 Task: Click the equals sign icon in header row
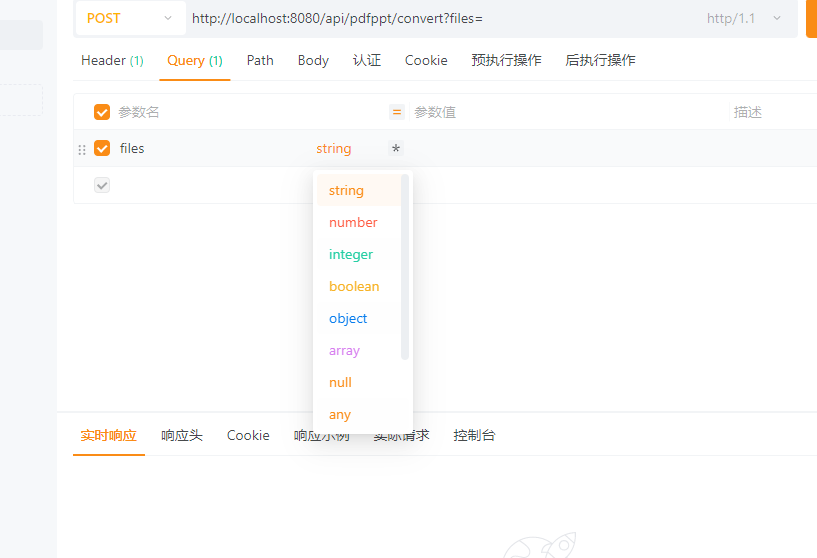(x=397, y=112)
